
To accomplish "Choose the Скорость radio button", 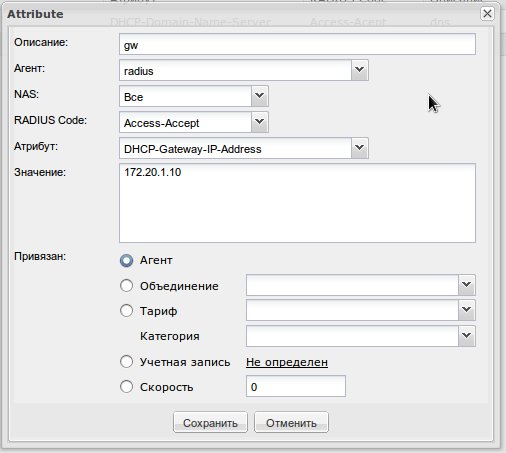I will 126,387.
